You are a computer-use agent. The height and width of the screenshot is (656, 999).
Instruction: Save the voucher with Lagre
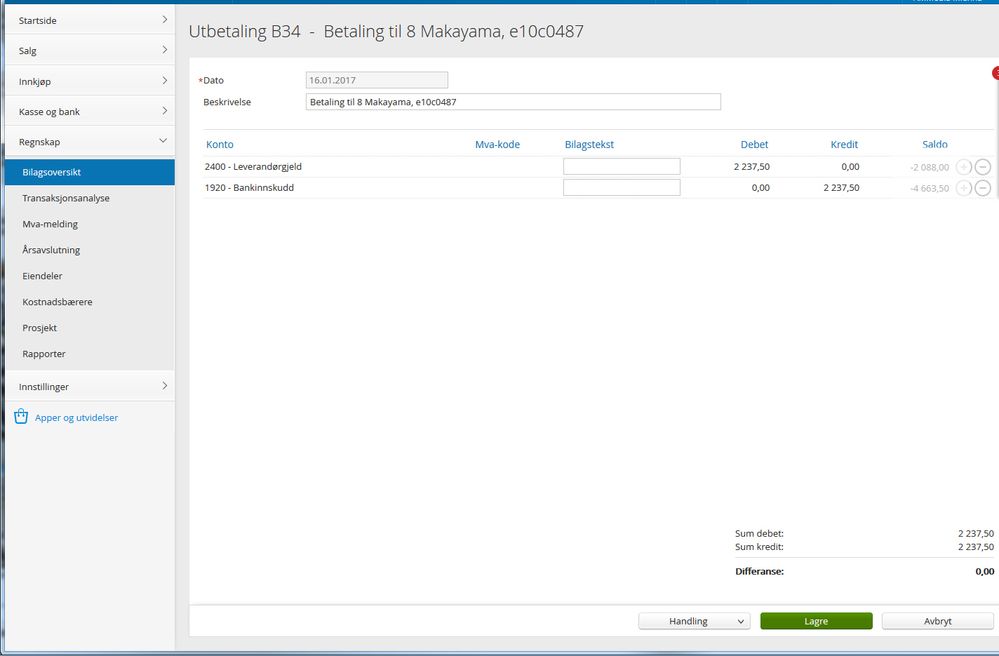coord(816,621)
